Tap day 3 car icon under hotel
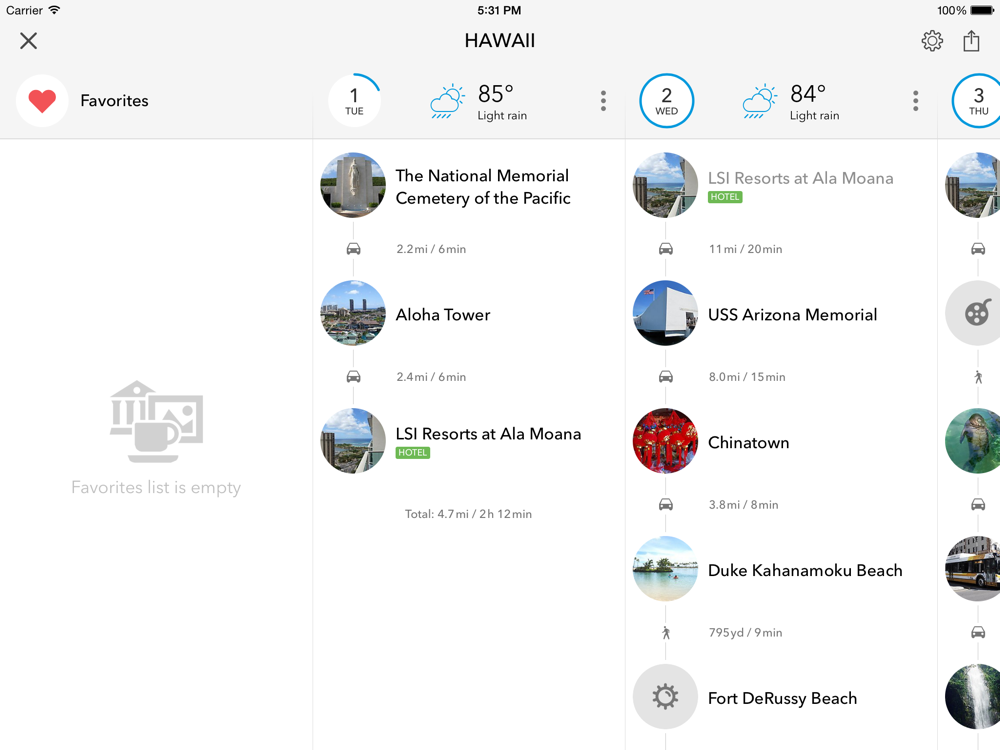This screenshot has height=750, width=1000. (x=978, y=249)
